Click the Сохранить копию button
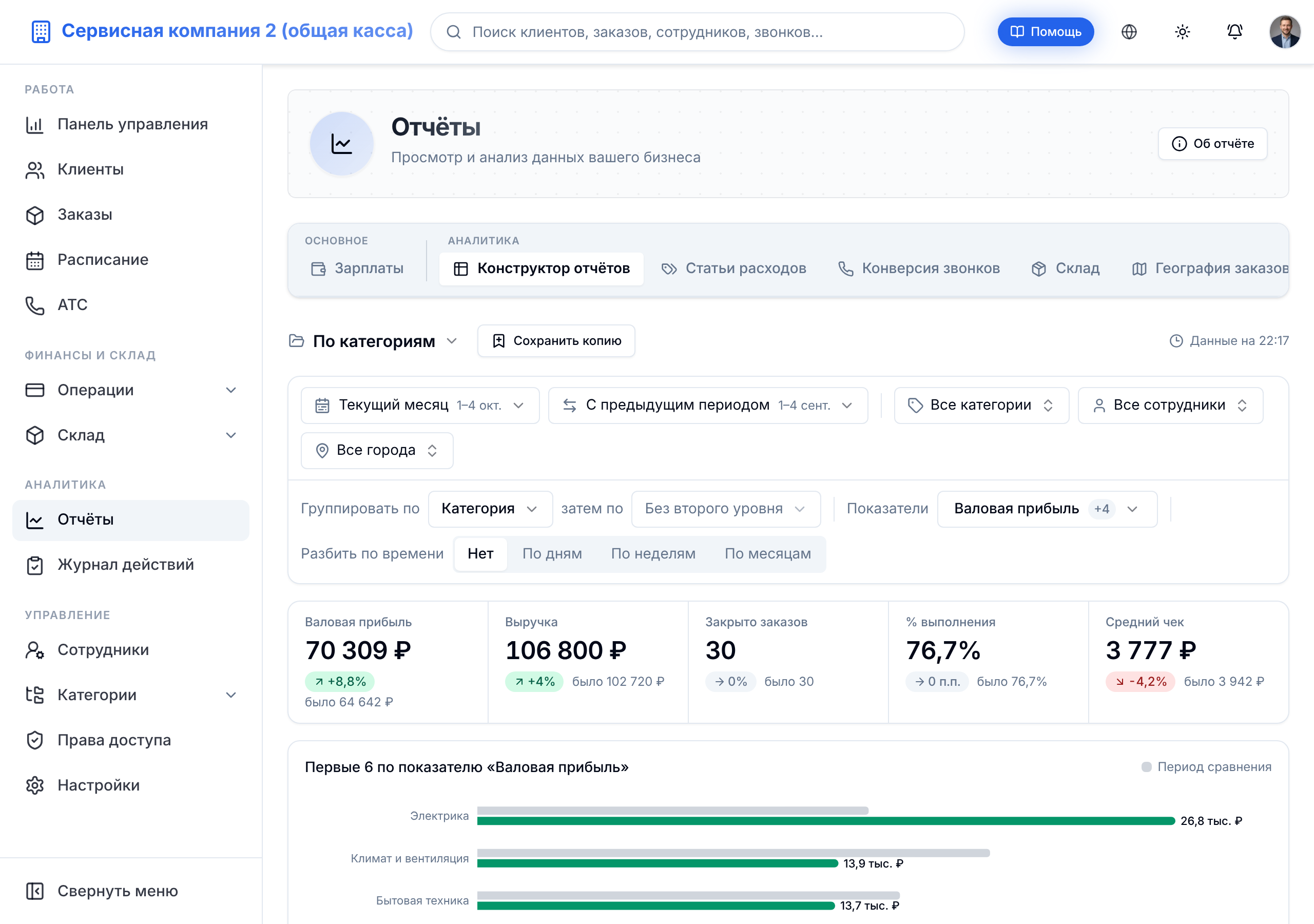Screen dimensions: 1314x924 [556, 341]
